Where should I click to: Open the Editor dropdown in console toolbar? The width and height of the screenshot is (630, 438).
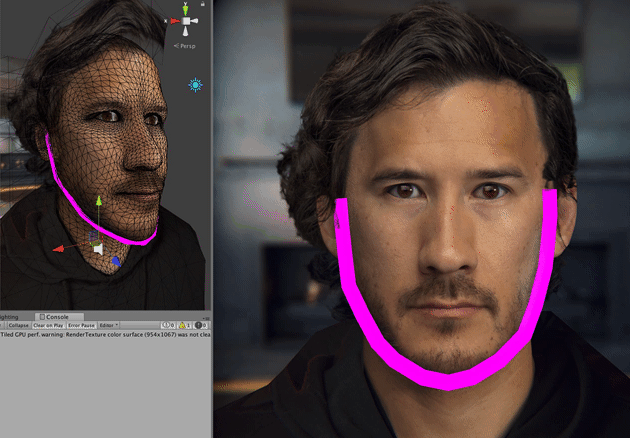click(108, 325)
